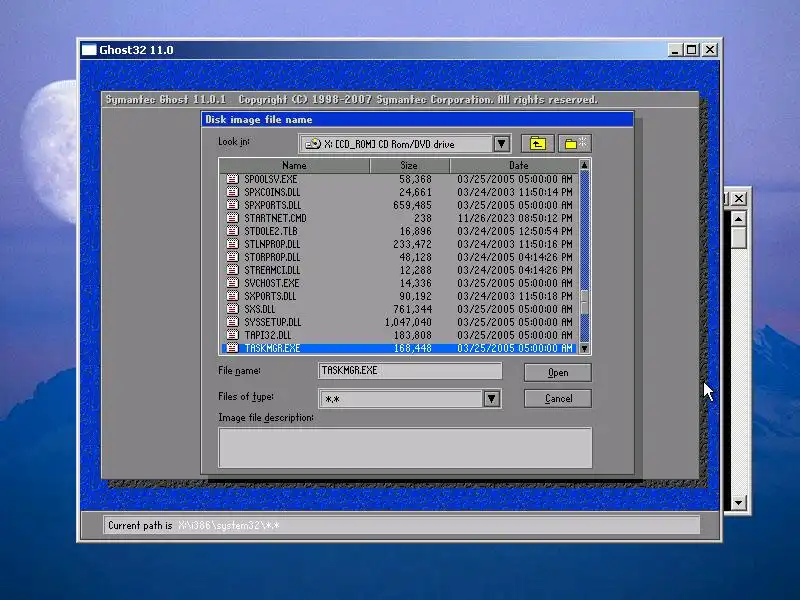Select the STORPROP.DLL file name
The width and height of the screenshot is (800, 600).
(x=272, y=257)
